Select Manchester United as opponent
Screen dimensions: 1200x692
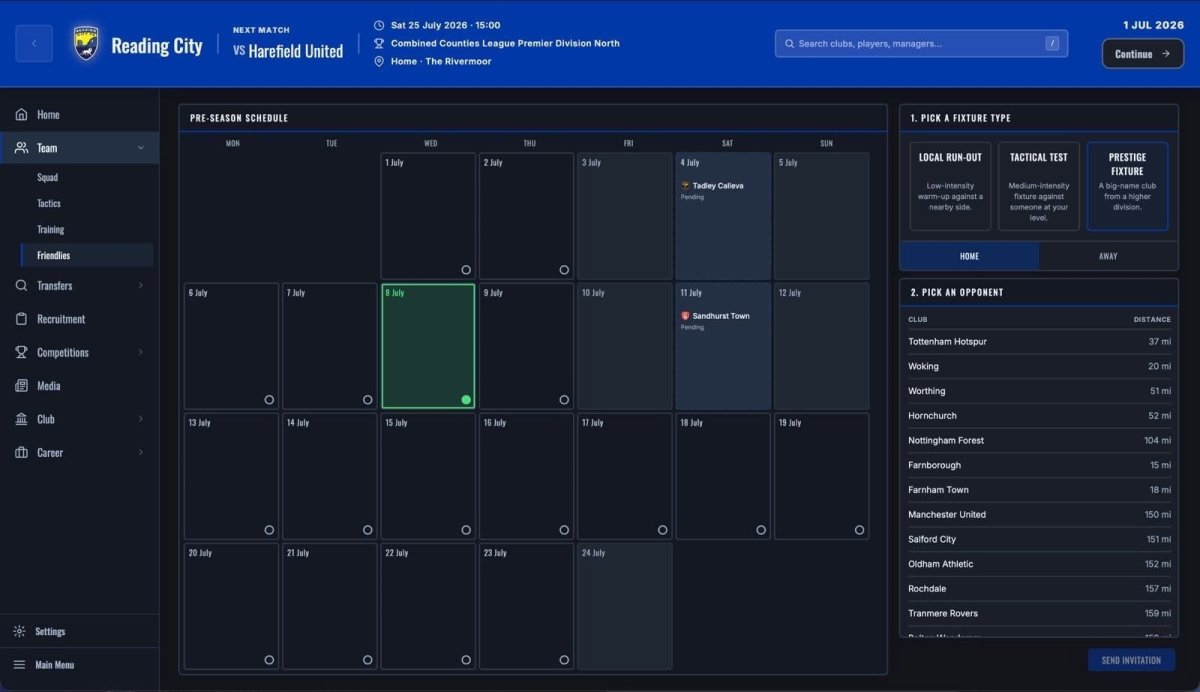[1039, 515]
